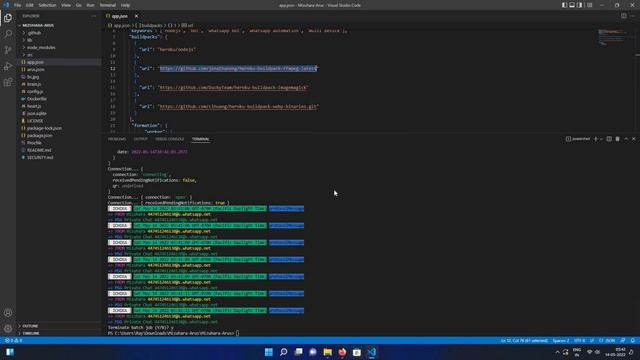640x360 pixels.
Task: Open README.md in the file tree
Action: click(39, 150)
